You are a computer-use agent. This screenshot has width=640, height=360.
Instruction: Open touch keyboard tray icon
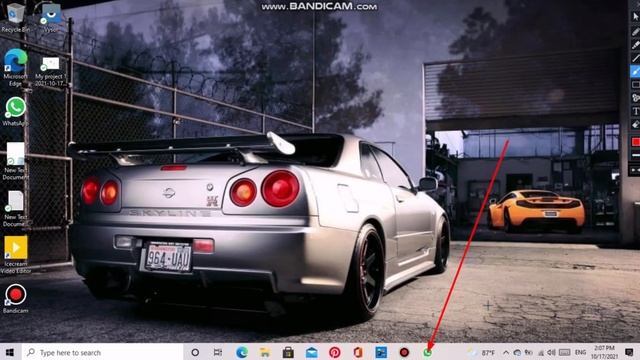pyautogui.click(x=564, y=352)
